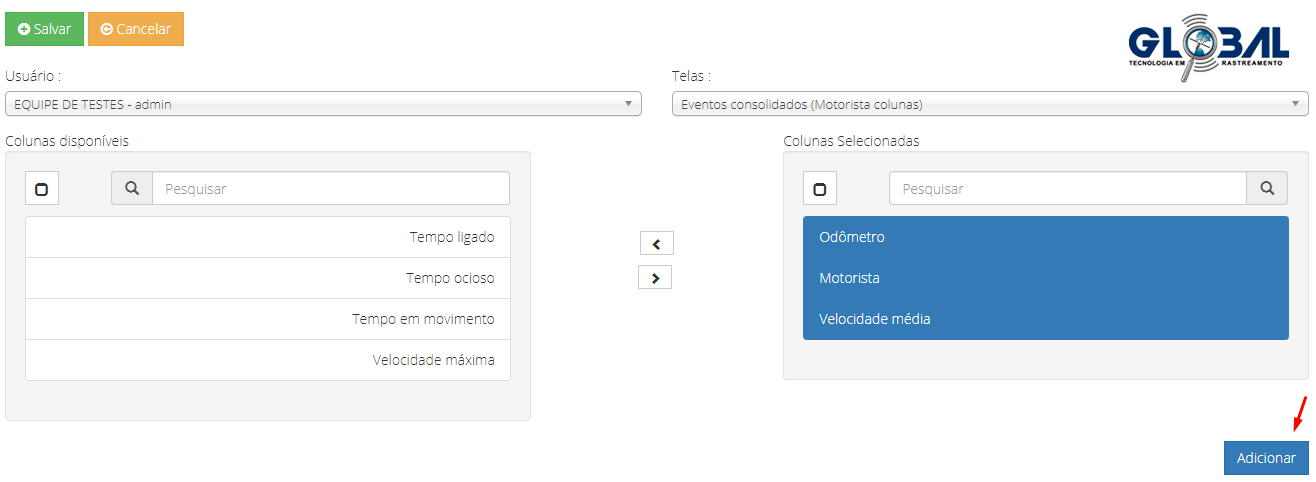Select Tempo ocioso list item

[x=268, y=278]
